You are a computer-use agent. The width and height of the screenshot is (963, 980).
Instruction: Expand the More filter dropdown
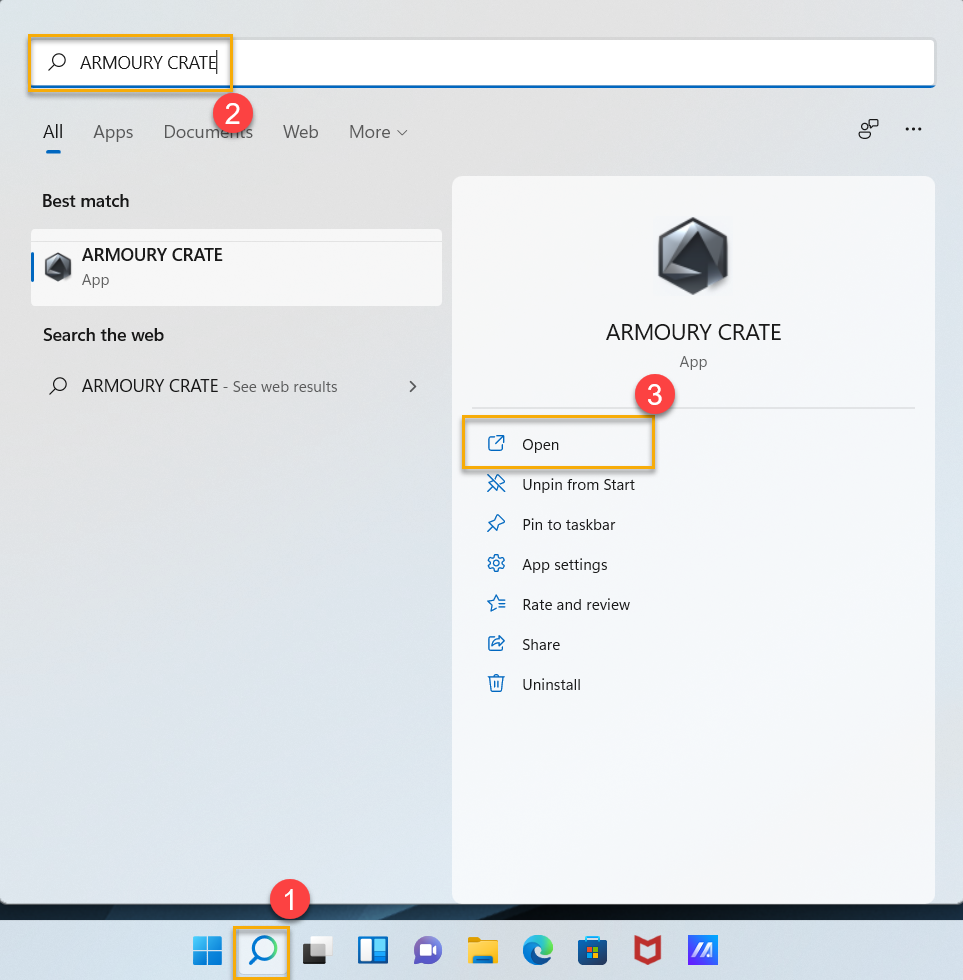(378, 132)
